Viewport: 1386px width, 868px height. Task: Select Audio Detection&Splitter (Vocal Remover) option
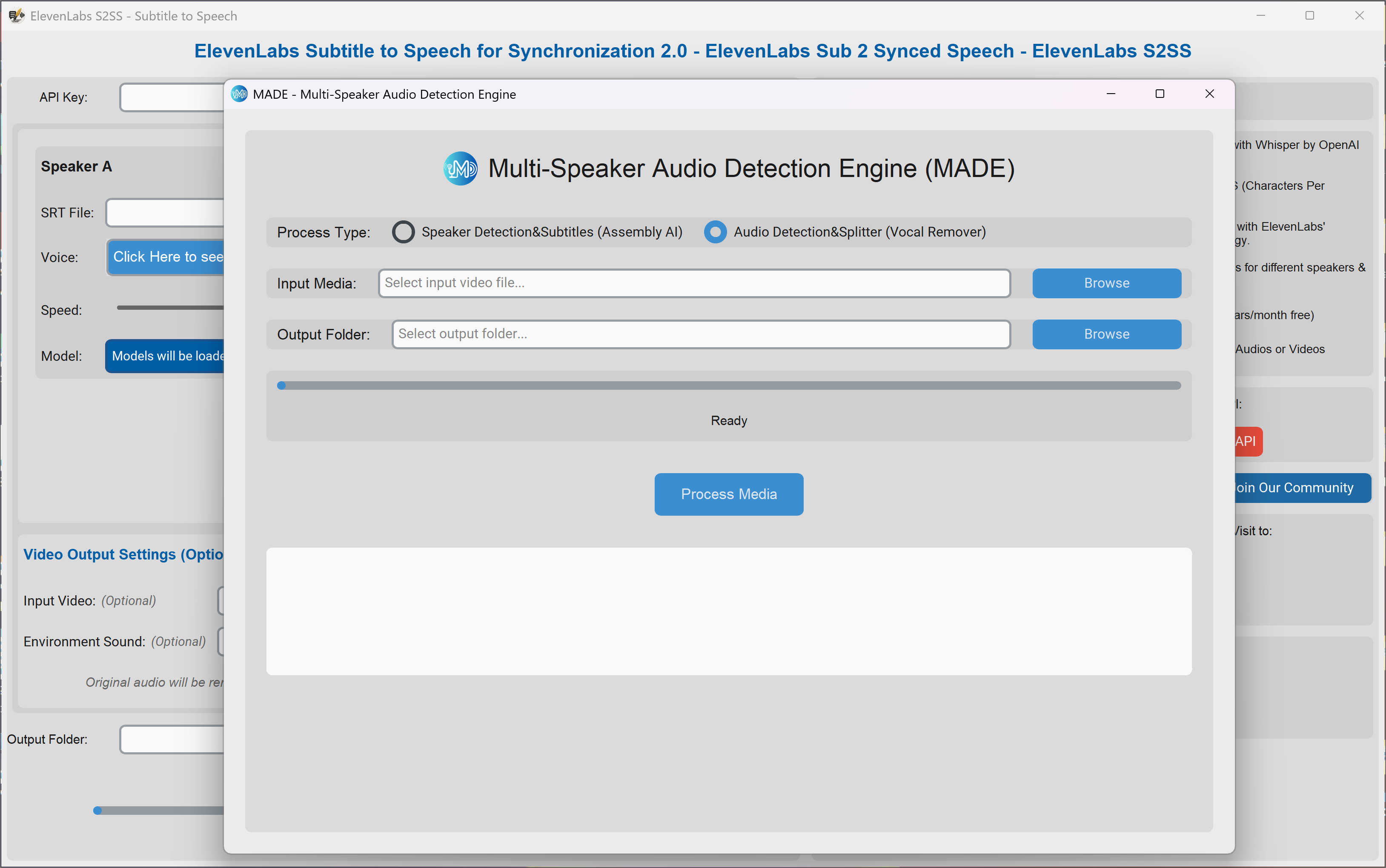[x=715, y=232]
